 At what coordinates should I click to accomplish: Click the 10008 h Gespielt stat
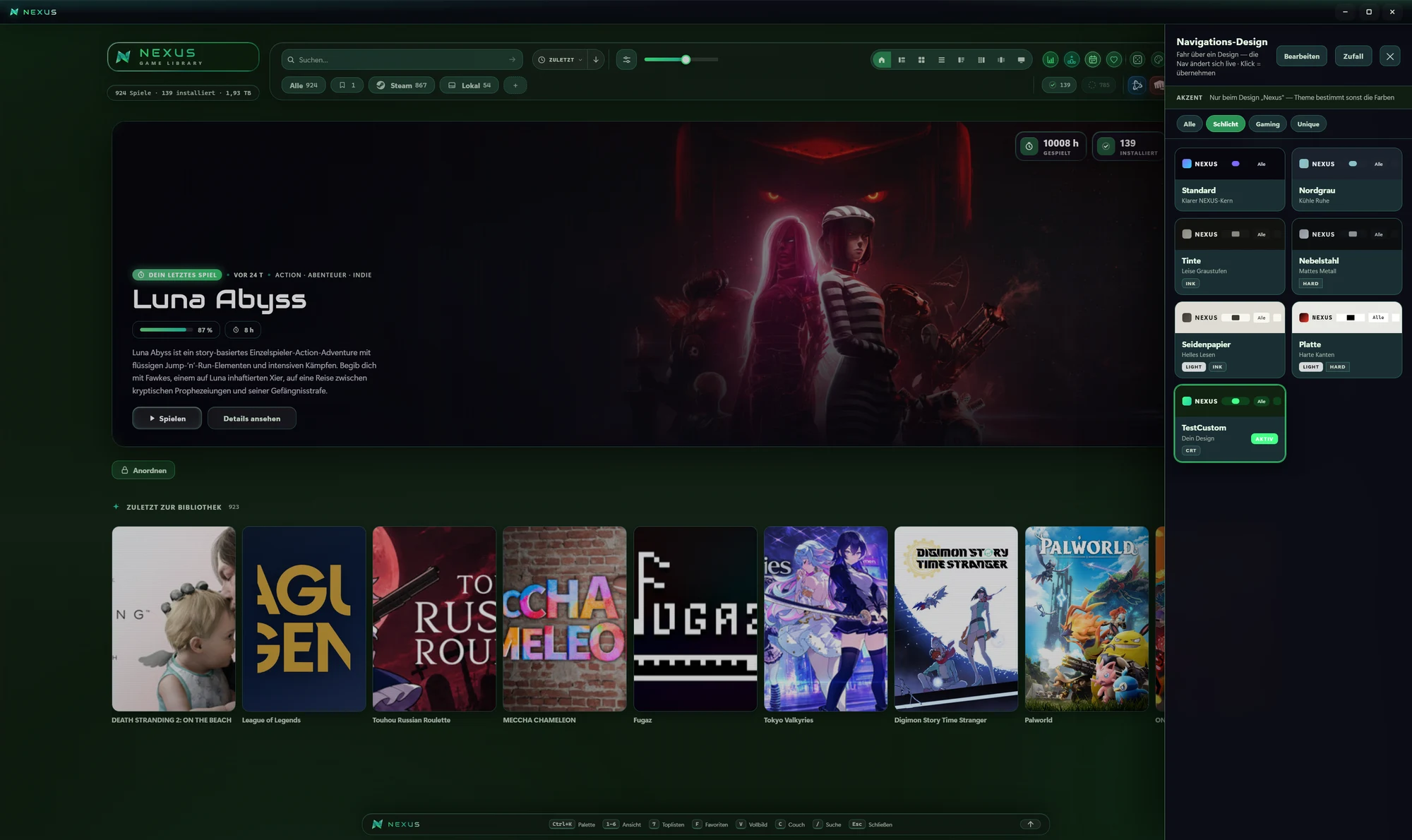(x=1051, y=146)
